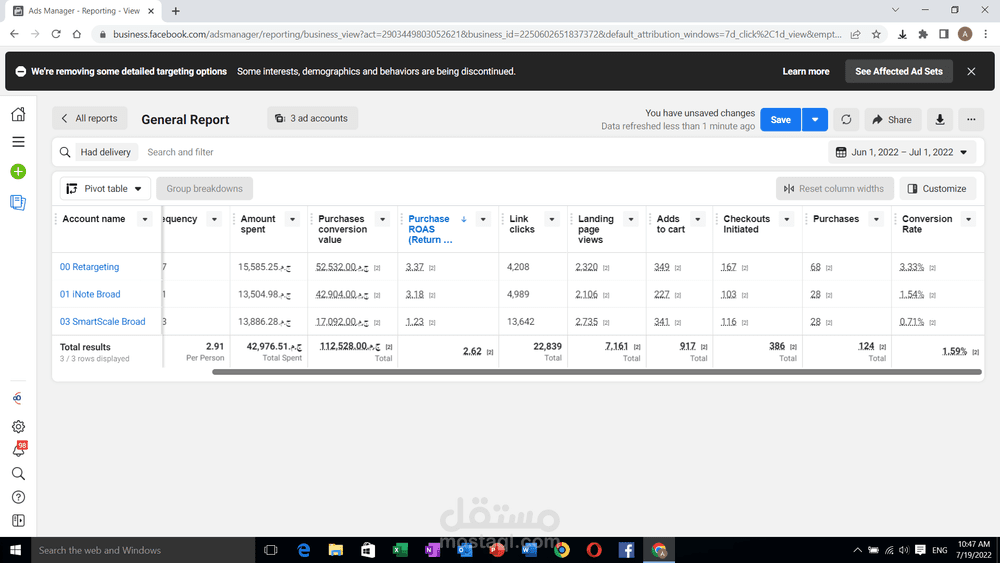Open the help question mark icon

[x=18, y=497]
